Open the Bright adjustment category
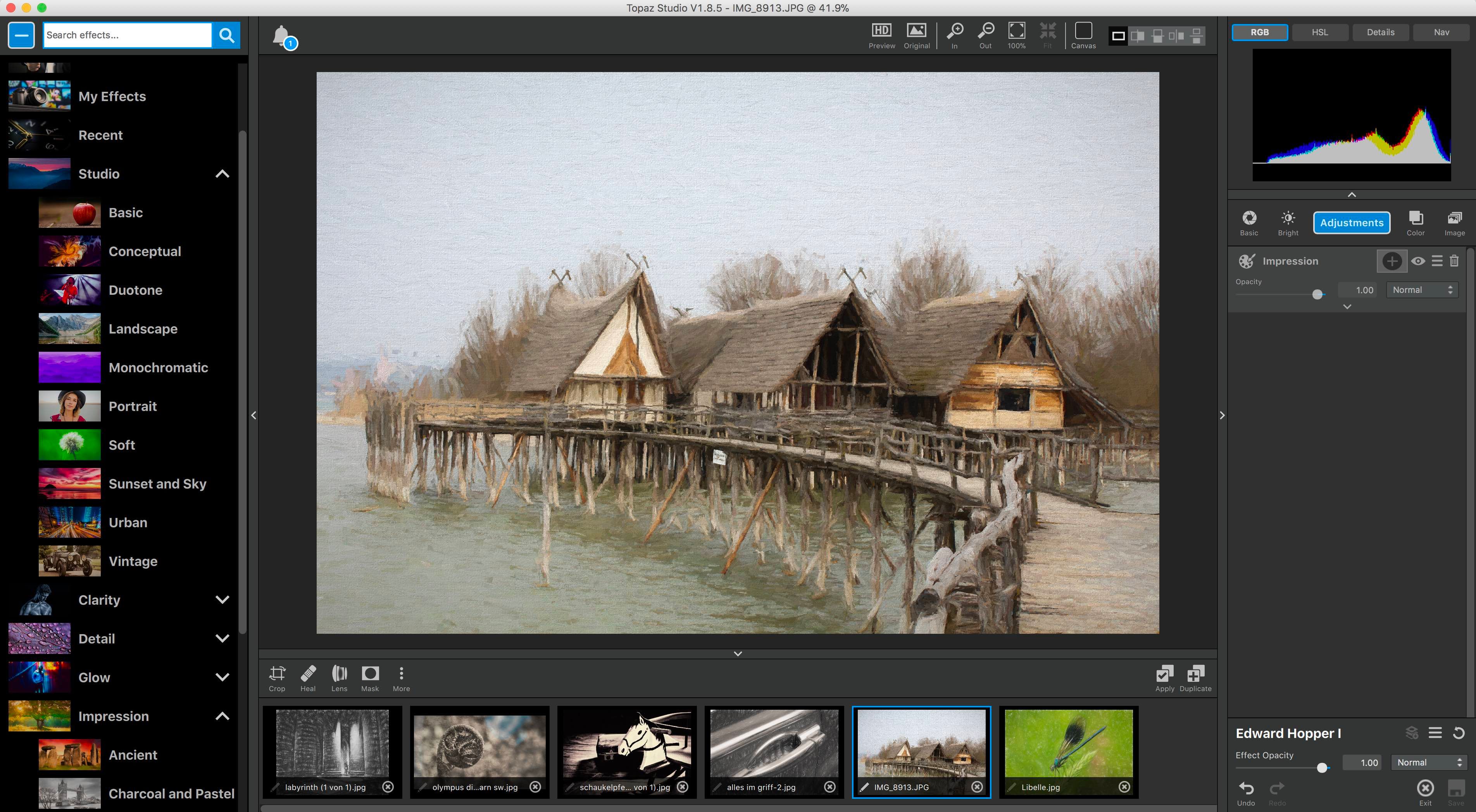 [x=1288, y=223]
